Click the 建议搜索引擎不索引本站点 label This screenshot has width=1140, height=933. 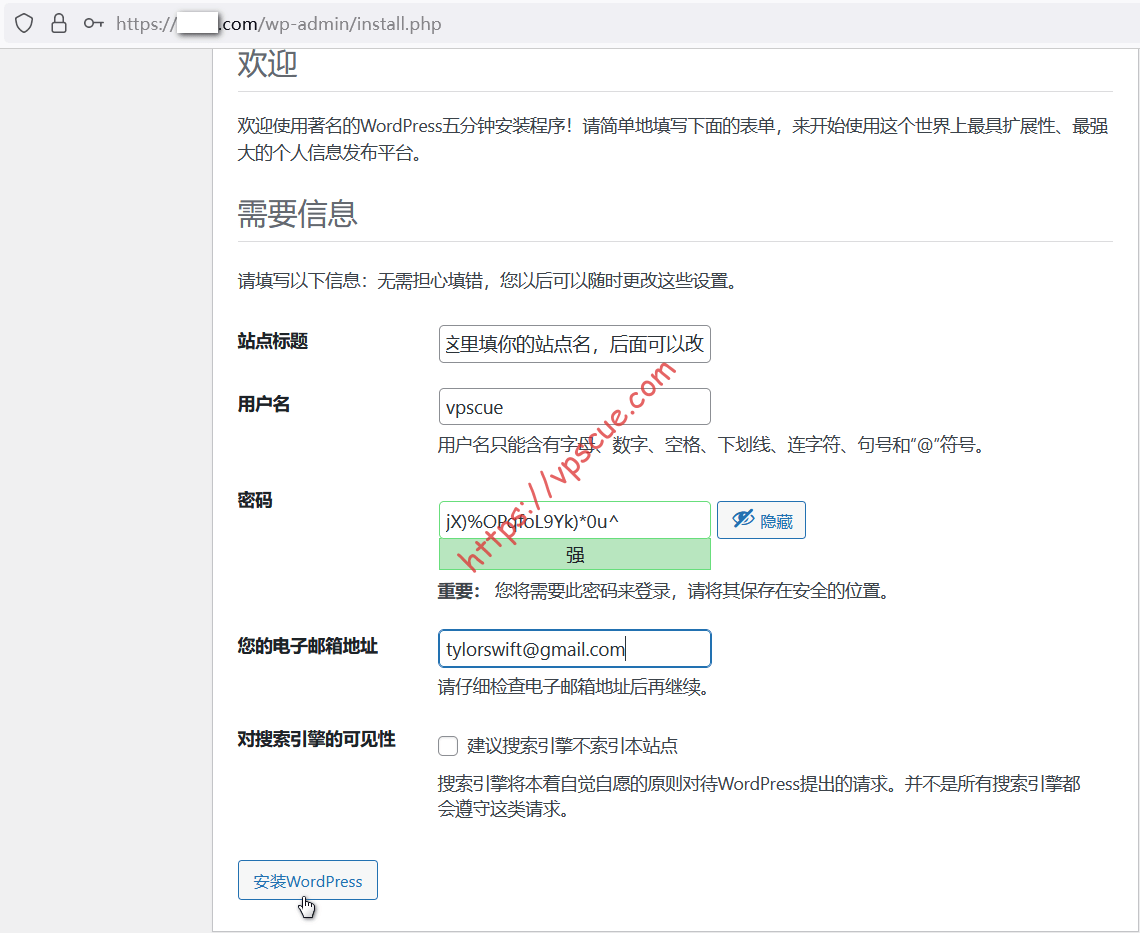click(x=572, y=746)
